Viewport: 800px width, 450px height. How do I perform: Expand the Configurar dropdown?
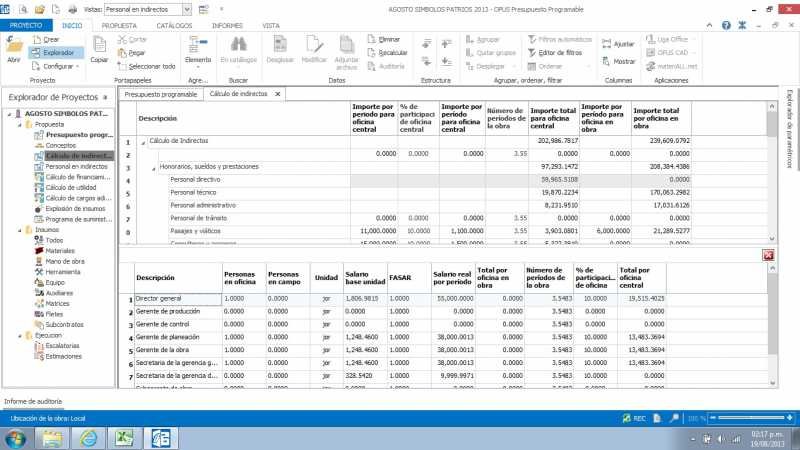(62, 66)
